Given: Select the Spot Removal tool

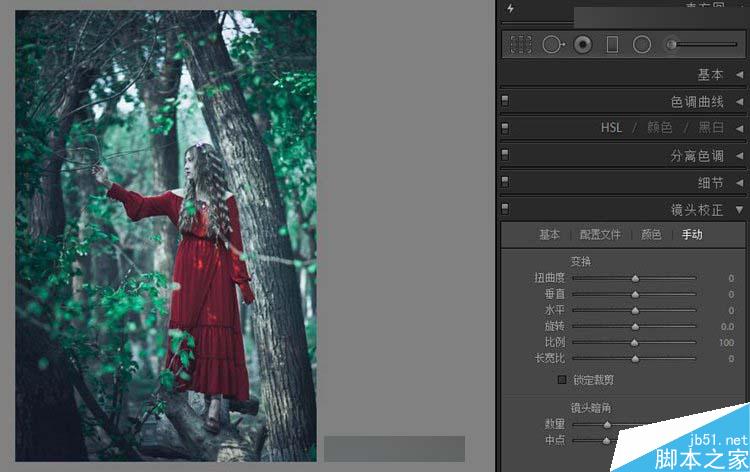Looking at the screenshot, I should [x=553, y=44].
